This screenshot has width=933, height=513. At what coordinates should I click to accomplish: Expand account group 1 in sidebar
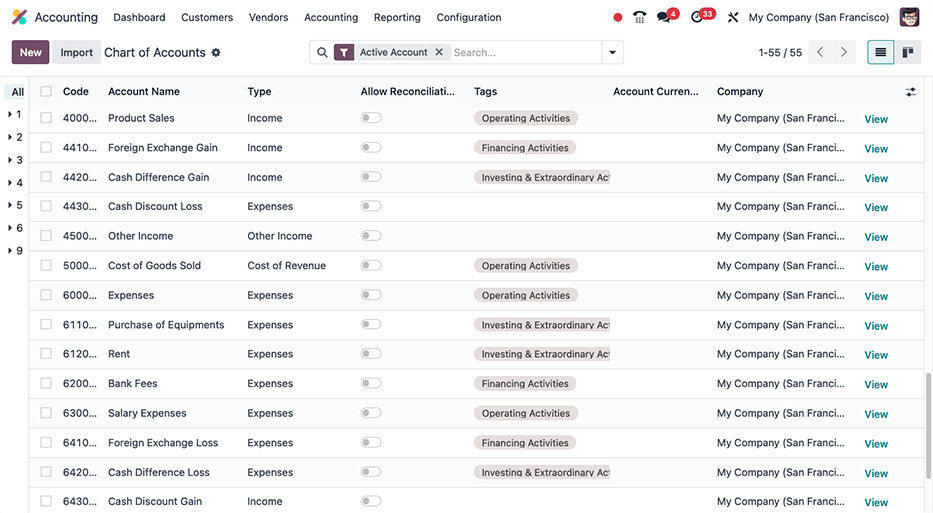[14, 115]
